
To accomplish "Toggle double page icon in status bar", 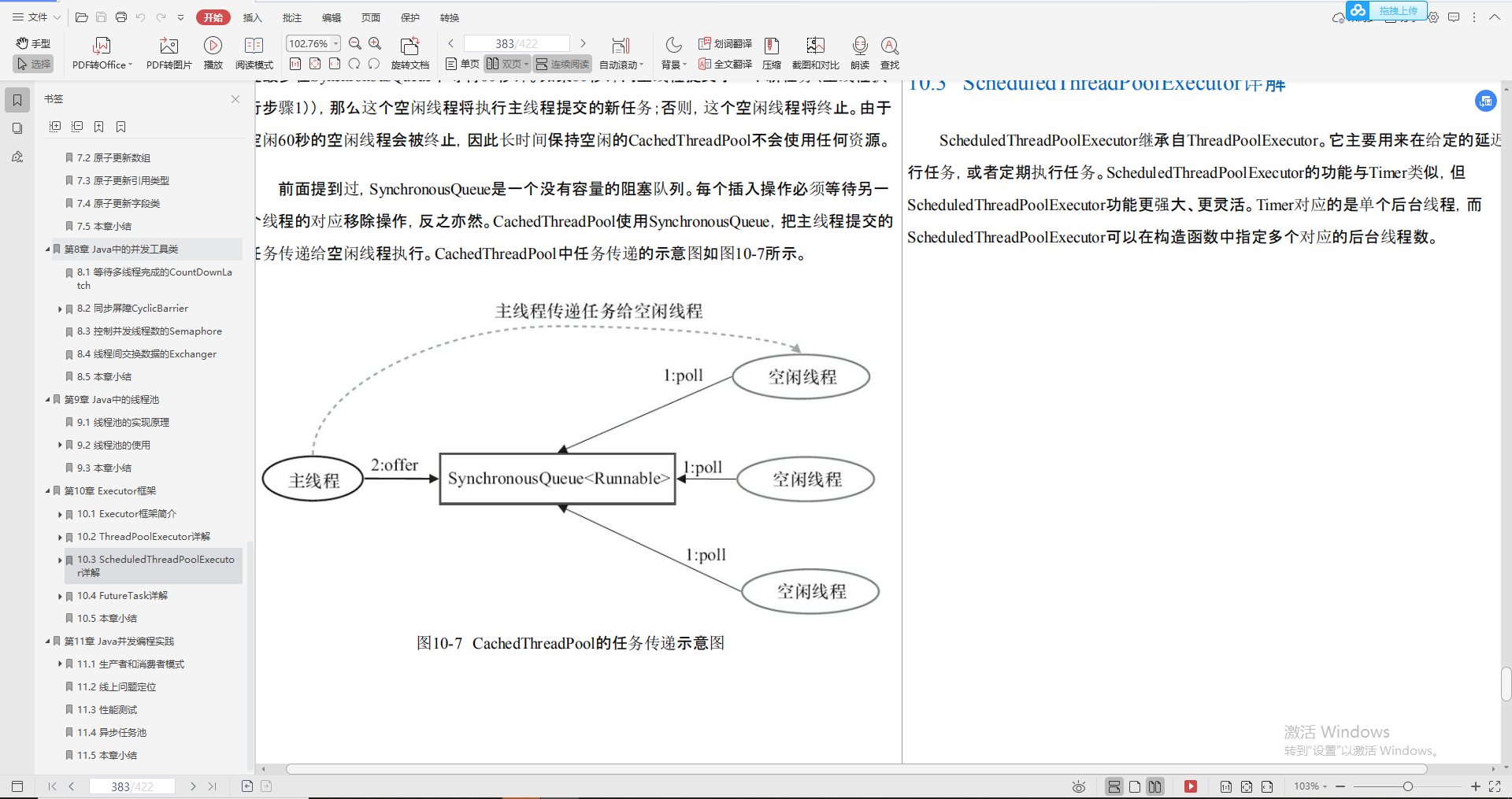I will 1155,786.
